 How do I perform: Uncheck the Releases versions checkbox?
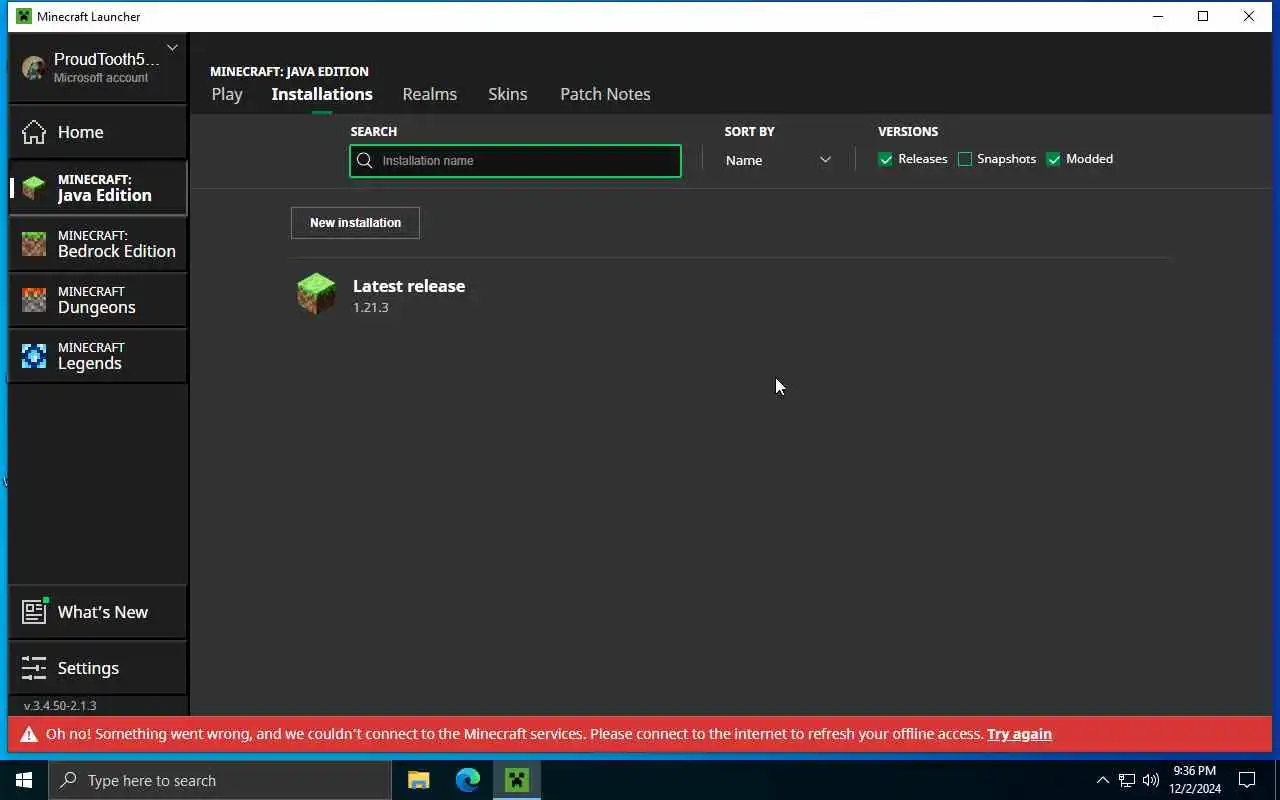(885, 159)
